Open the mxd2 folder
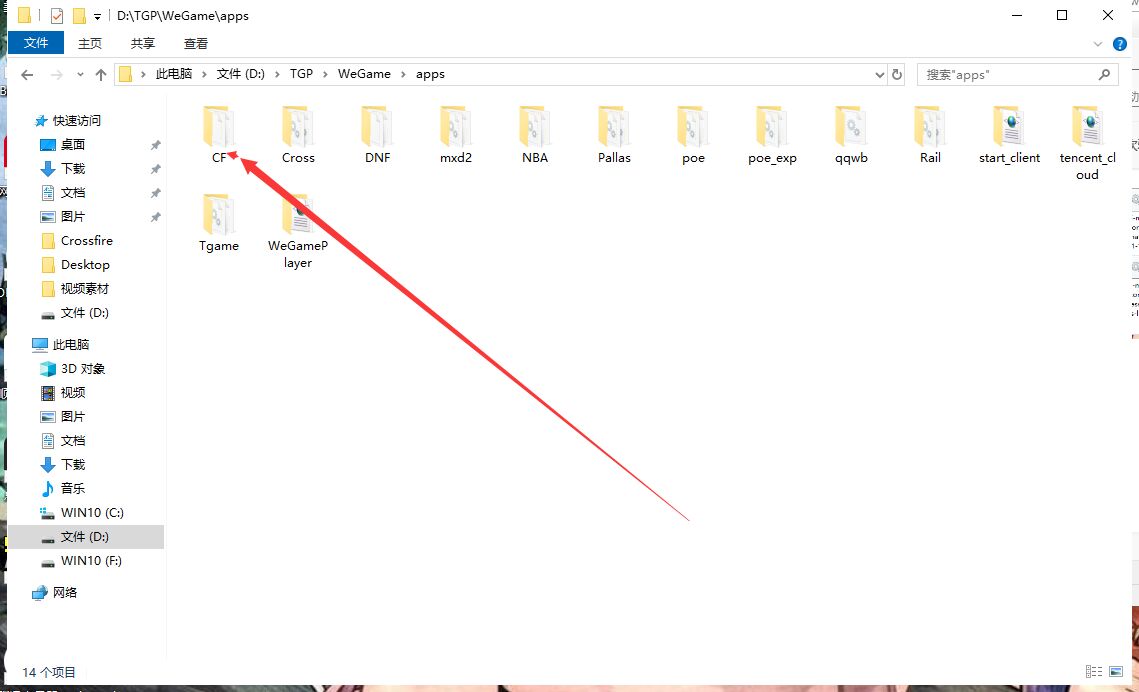 point(456,134)
